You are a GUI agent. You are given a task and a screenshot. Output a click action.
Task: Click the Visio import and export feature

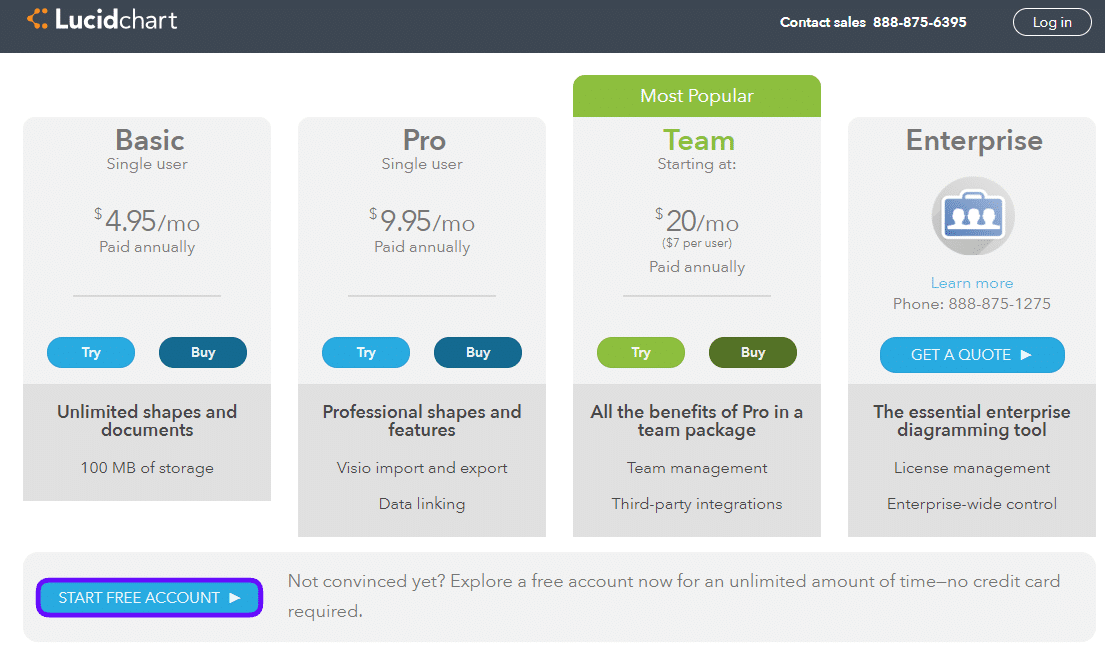[422, 468]
